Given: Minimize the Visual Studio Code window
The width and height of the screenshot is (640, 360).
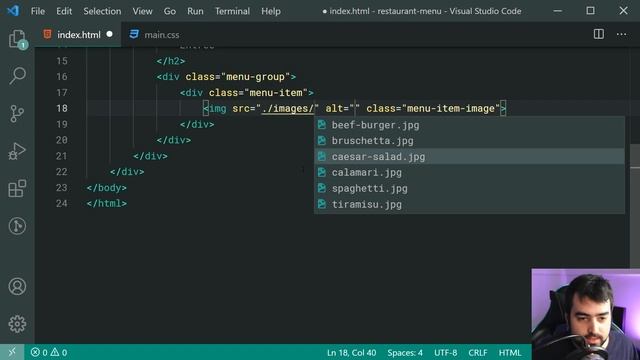Looking at the screenshot, I should click(x=558, y=11).
